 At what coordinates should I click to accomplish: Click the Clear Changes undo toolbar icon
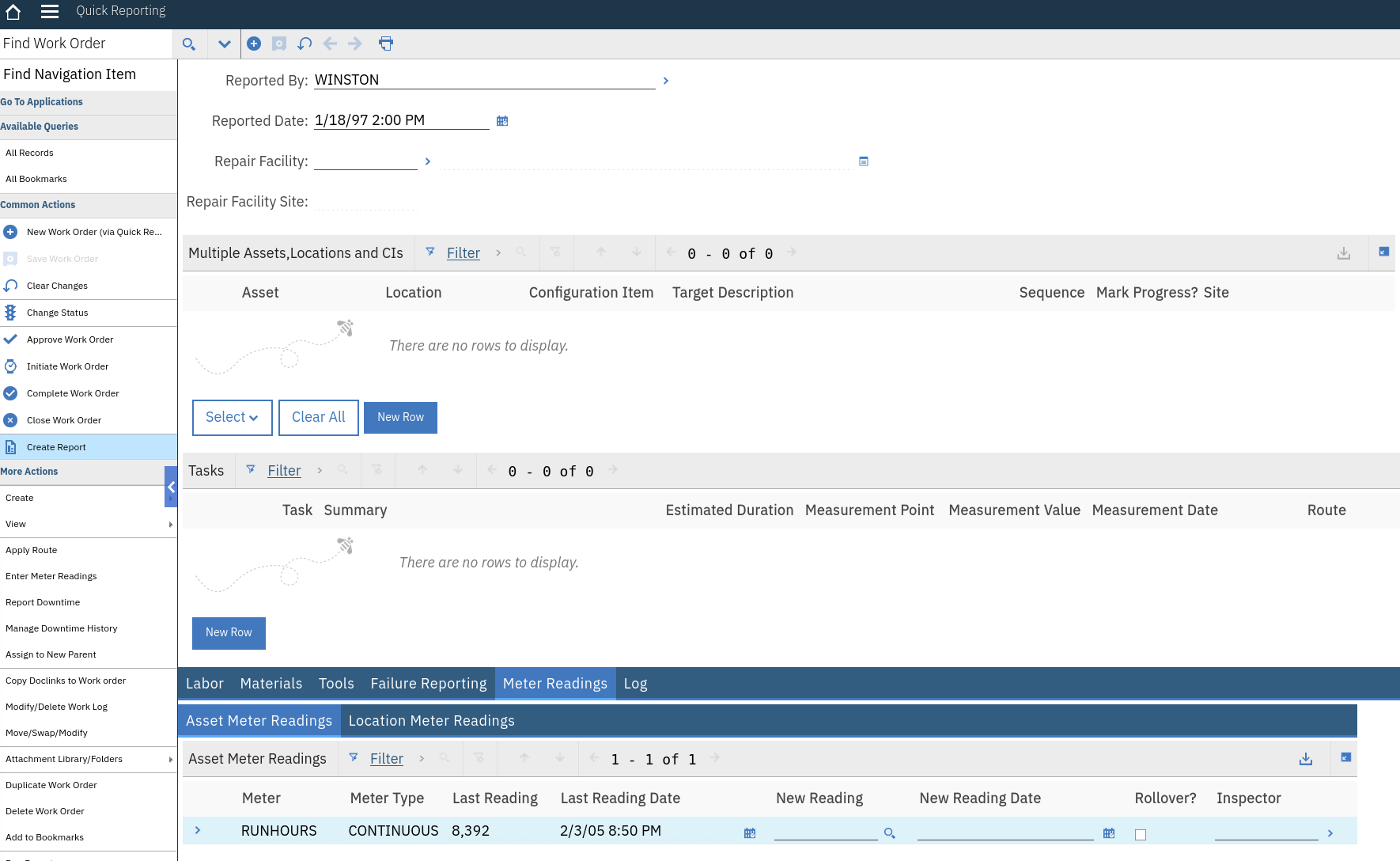point(305,44)
